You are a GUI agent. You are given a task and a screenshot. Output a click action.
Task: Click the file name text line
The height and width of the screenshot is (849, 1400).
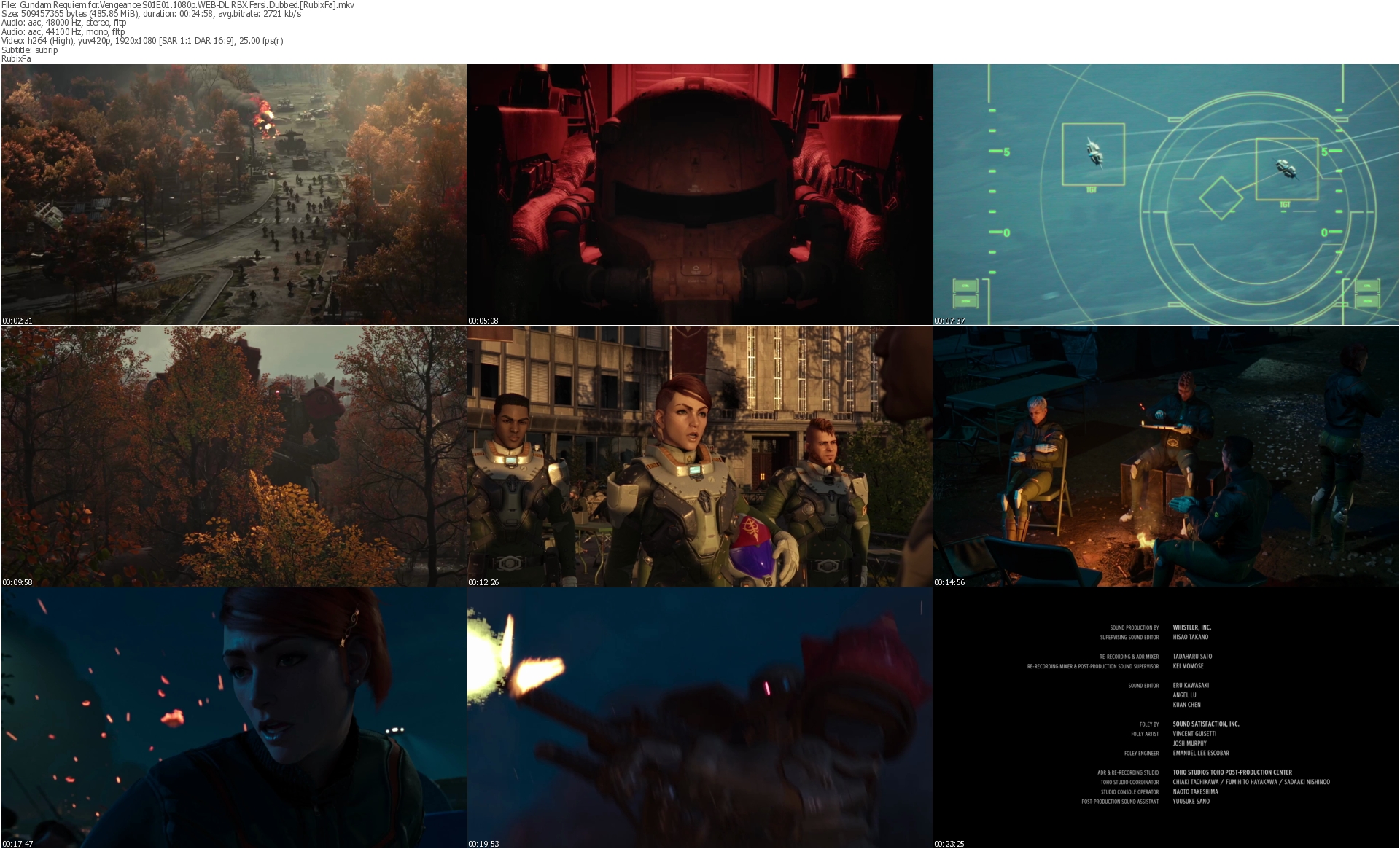177,4
